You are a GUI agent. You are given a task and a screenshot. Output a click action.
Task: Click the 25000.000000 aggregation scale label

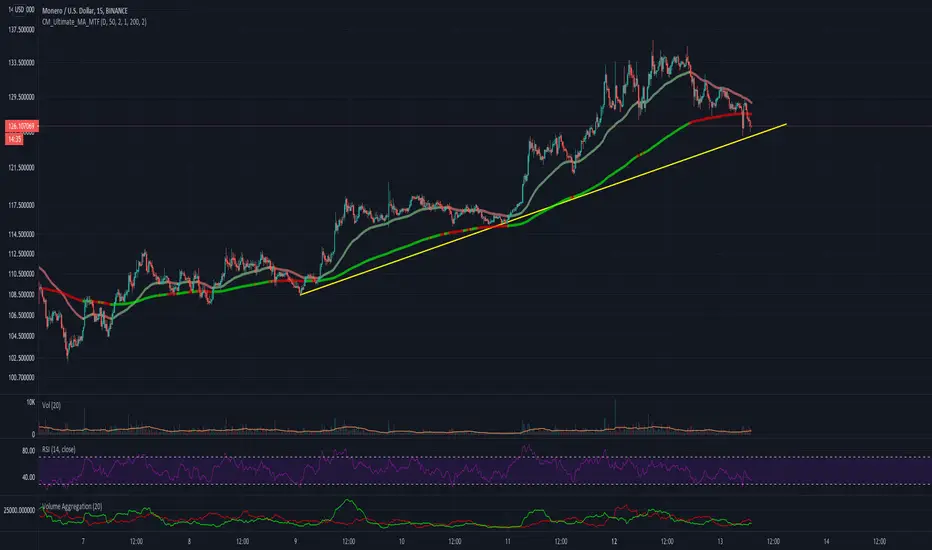20,511
